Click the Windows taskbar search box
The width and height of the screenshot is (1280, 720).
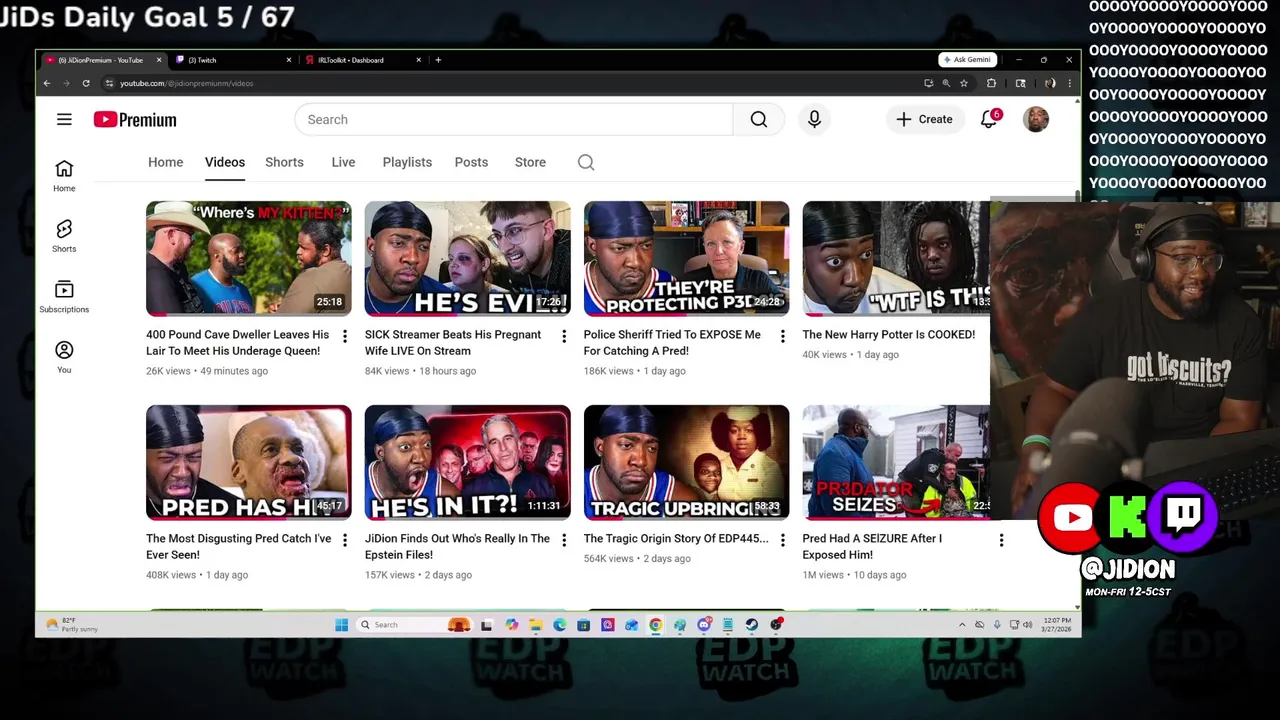(x=415, y=625)
